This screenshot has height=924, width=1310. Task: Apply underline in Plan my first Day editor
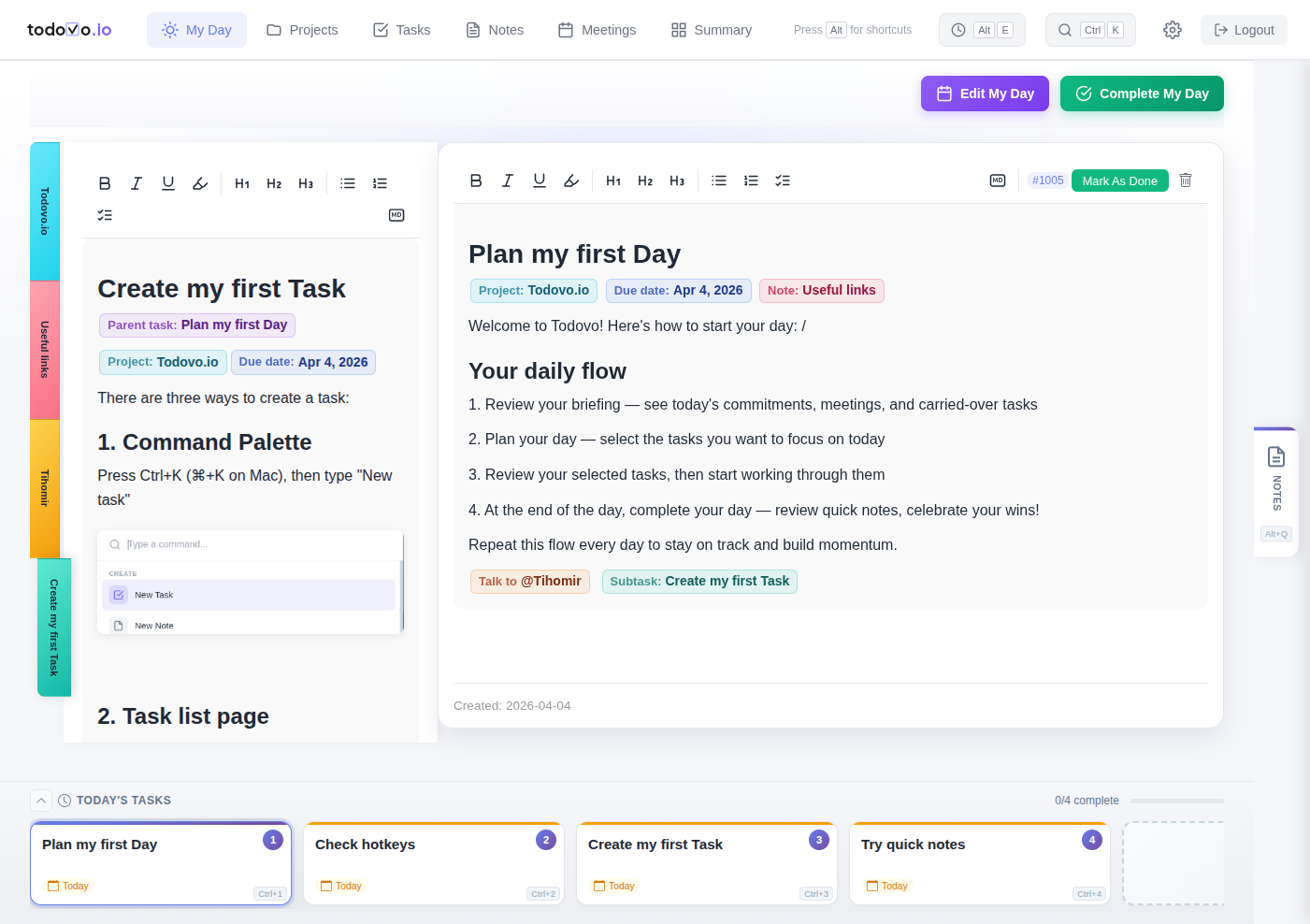[x=540, y=180]
